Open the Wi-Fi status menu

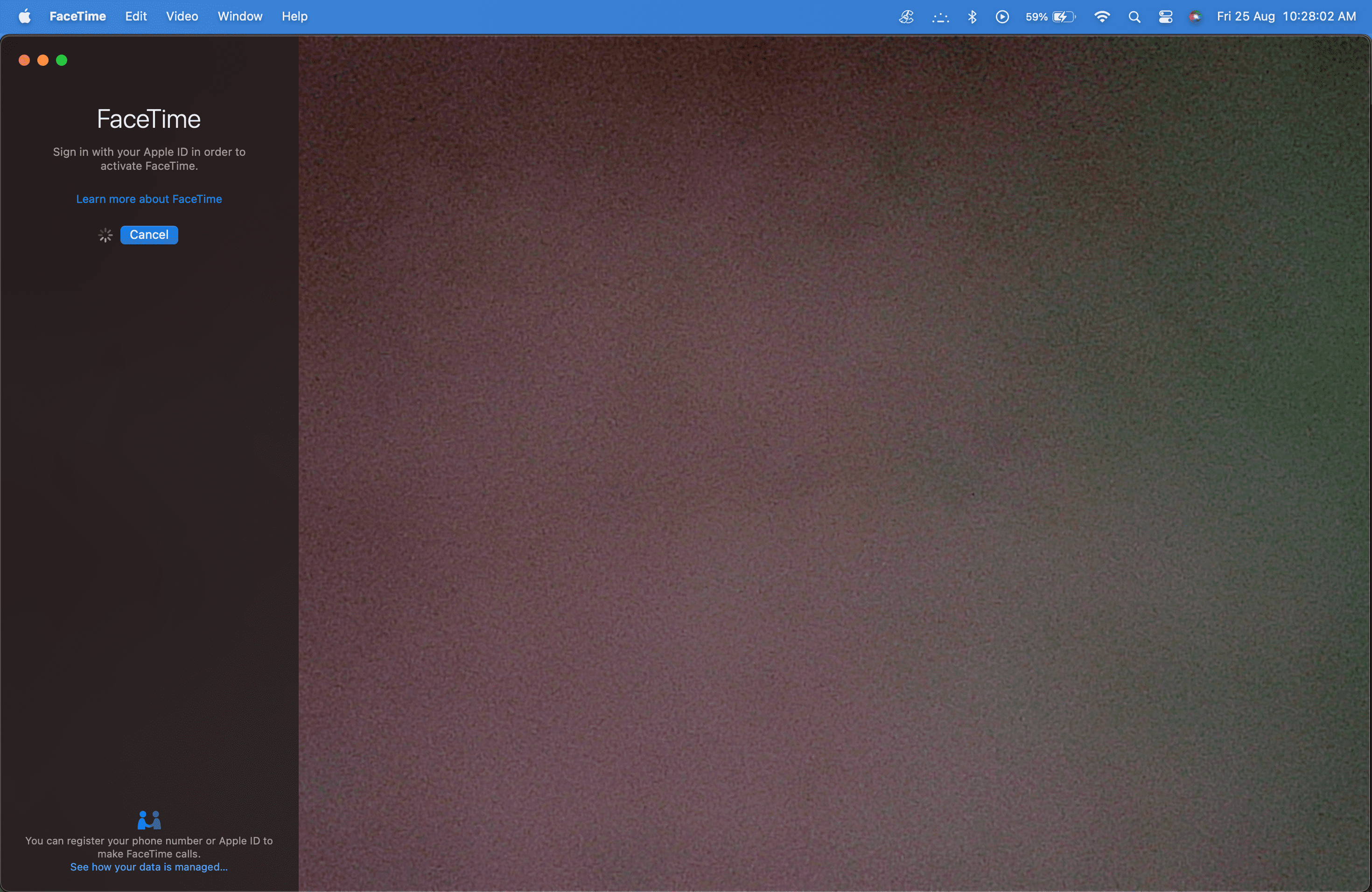click(x=1102, y=17)
